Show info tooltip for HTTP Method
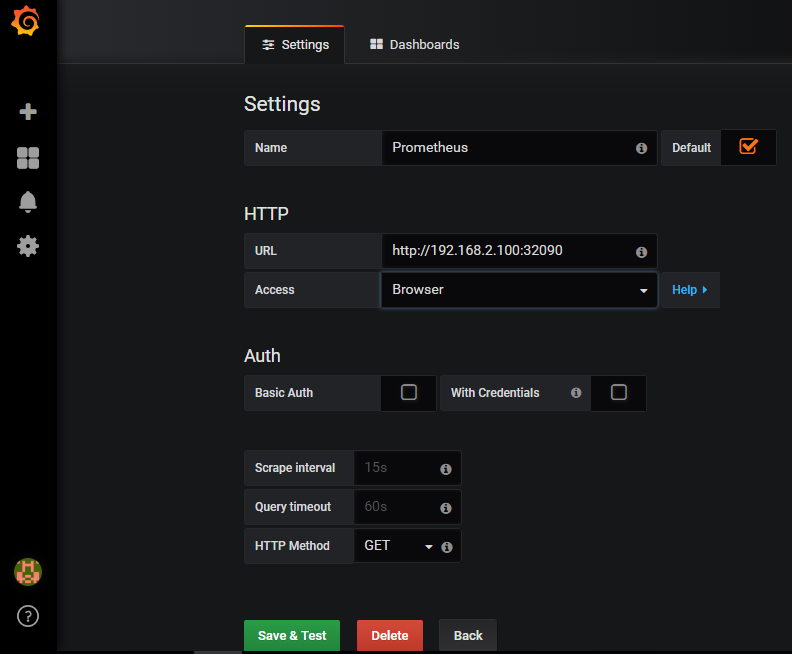 tap(447, 547)
